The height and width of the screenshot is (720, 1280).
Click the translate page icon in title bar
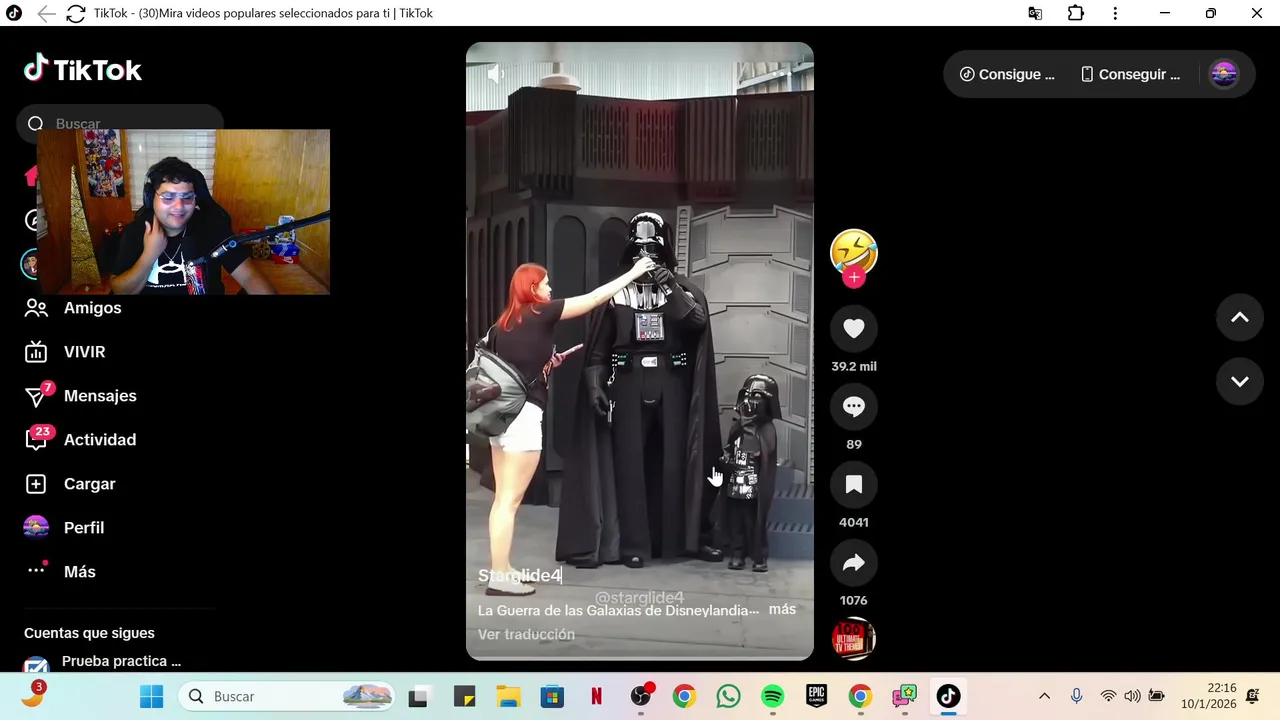tap(1035, 13)
